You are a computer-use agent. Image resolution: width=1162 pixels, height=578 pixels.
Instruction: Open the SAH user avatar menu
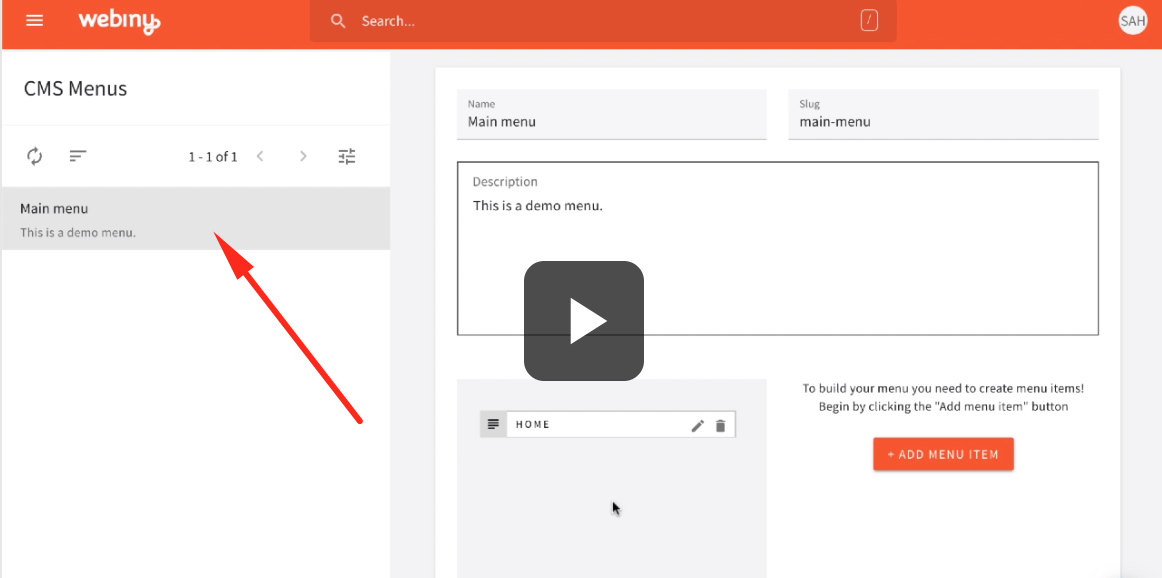[1132, 21]
